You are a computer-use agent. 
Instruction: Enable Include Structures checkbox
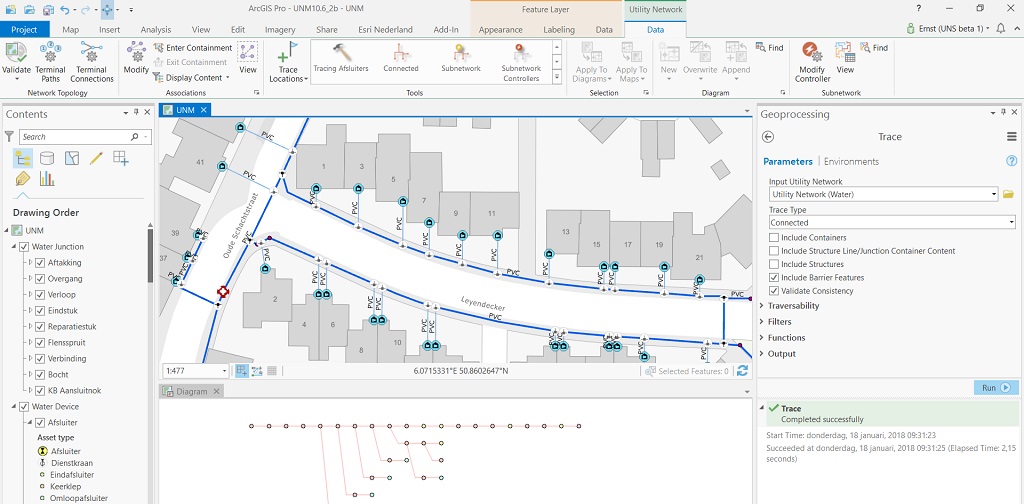[774, 264]
